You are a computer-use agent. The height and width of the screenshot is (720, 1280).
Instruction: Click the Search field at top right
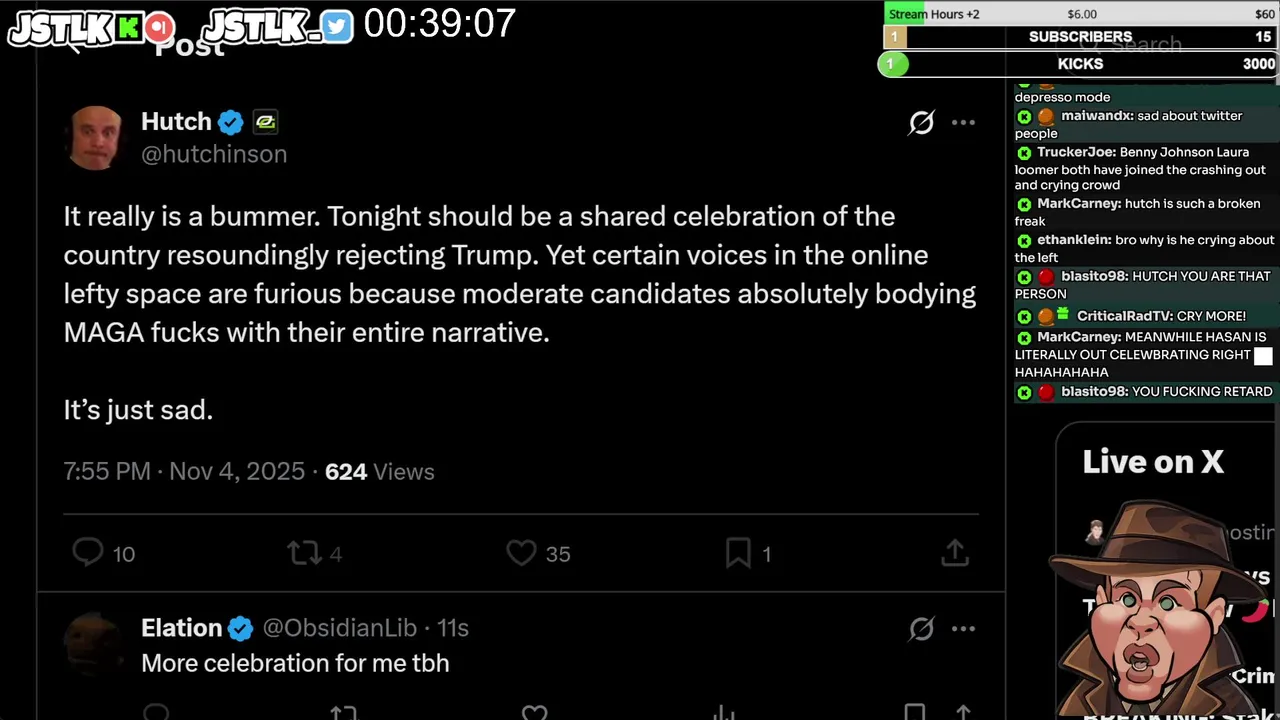[x=1150, y=44]
